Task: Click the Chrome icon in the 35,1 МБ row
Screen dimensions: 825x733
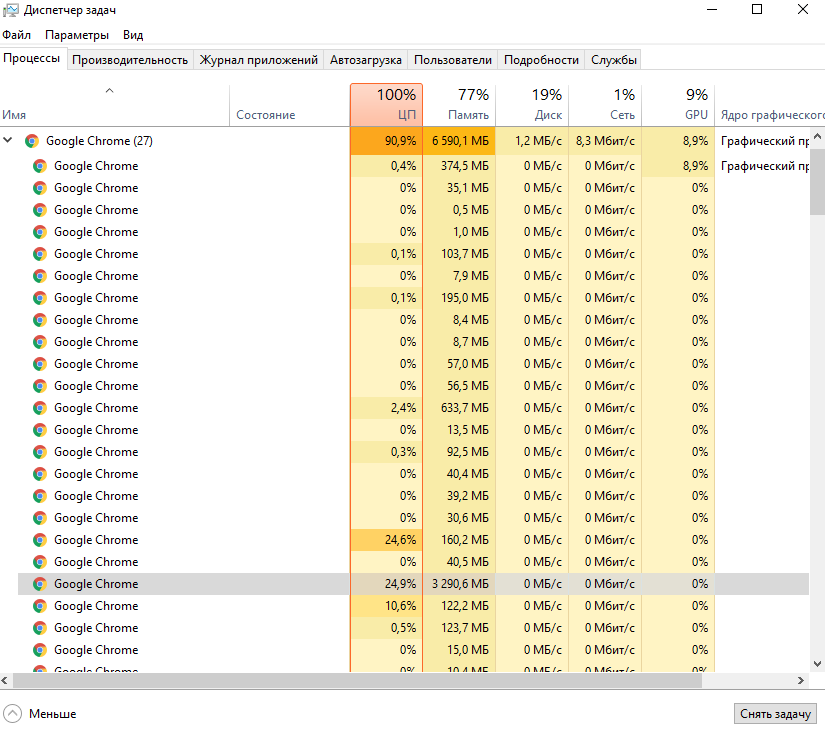Action: click(39, 188)
